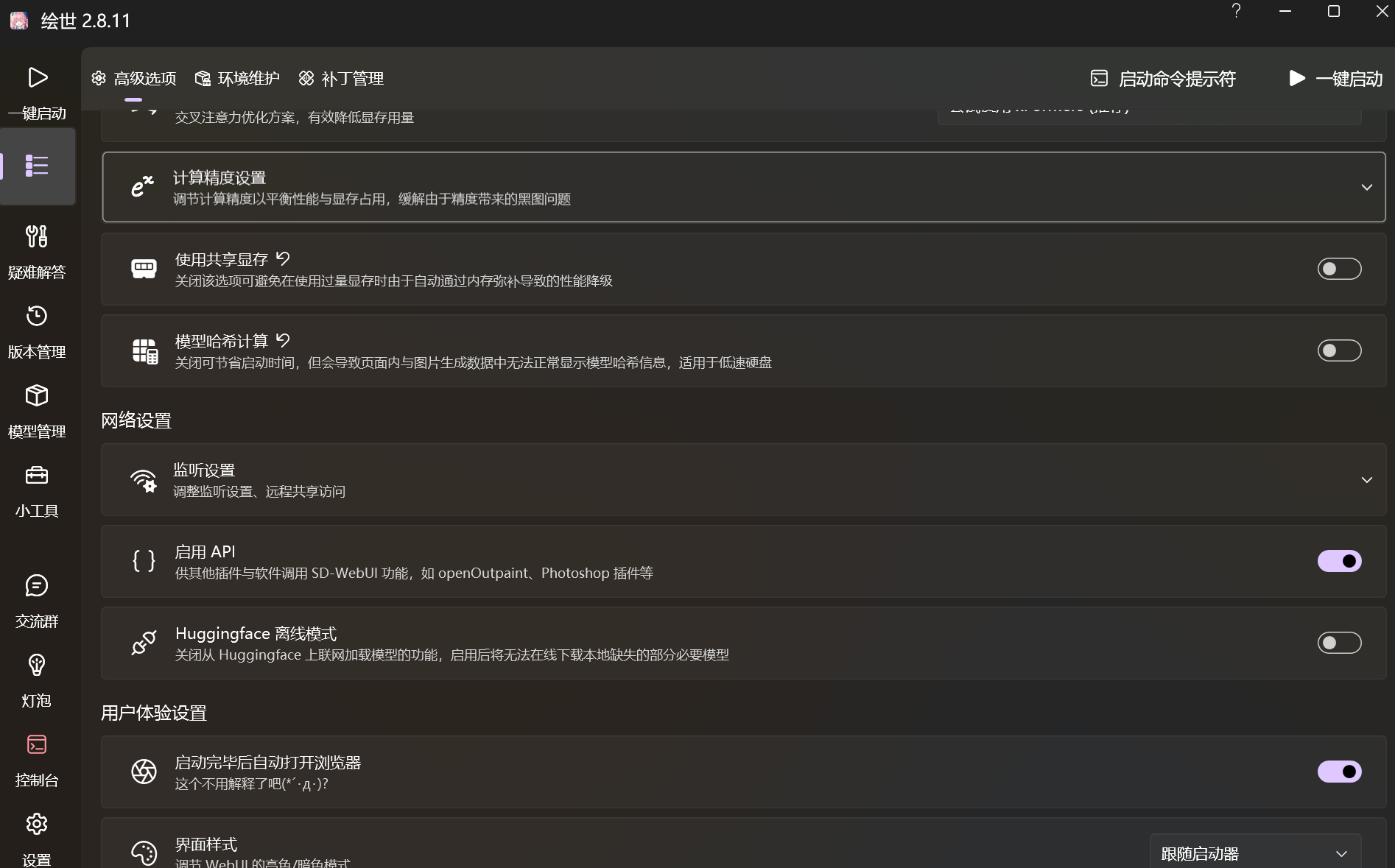
Task: Enable Huggingface 离线模式 switch
Action: (x=1339, y=643)
